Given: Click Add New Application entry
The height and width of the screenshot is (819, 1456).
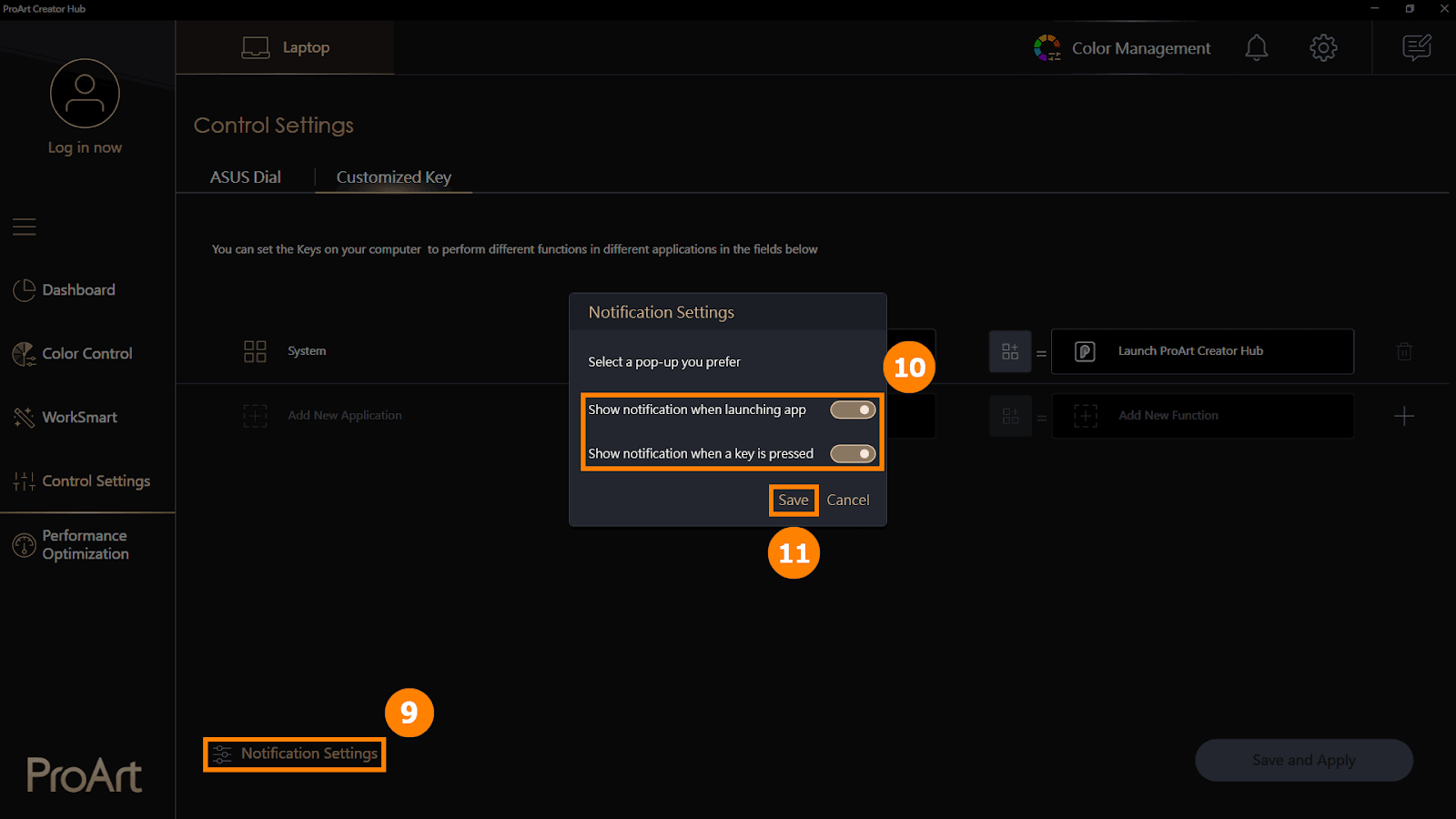Looking at the screenshot, I should 345,415.
